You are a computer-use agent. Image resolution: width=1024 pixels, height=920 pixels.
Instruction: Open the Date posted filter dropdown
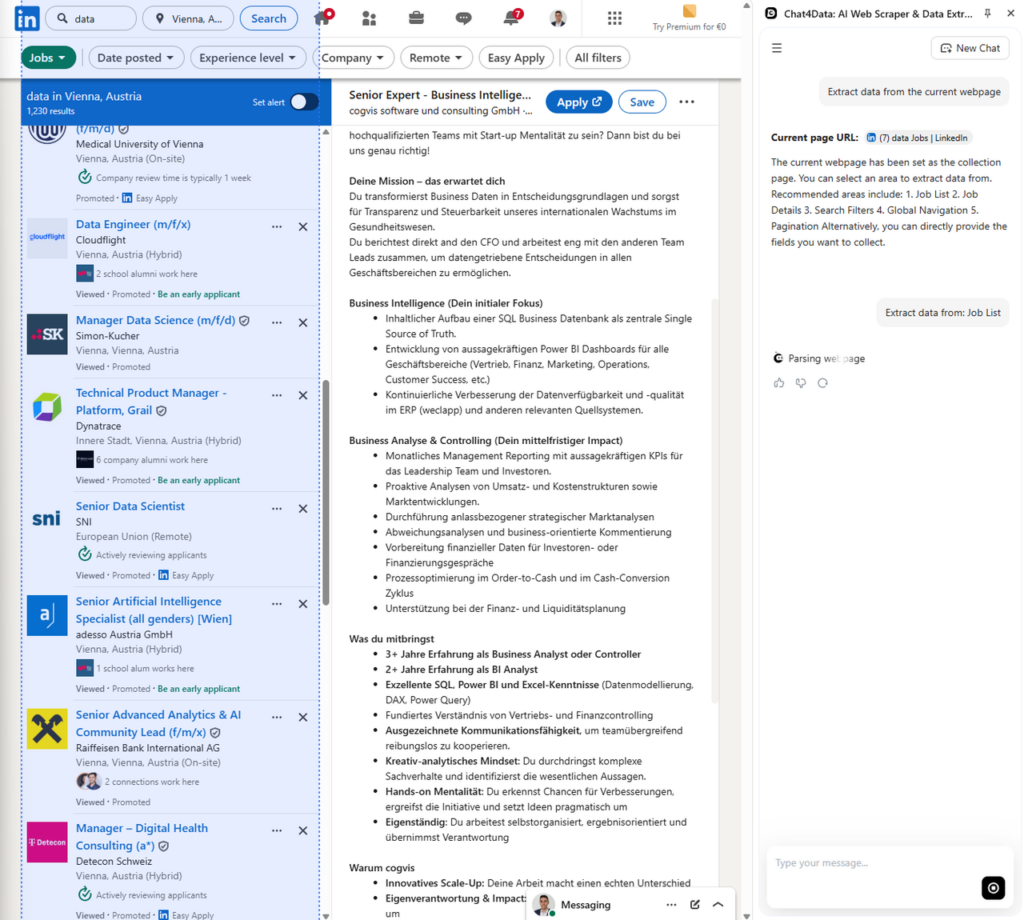click(x=136, y=57)
